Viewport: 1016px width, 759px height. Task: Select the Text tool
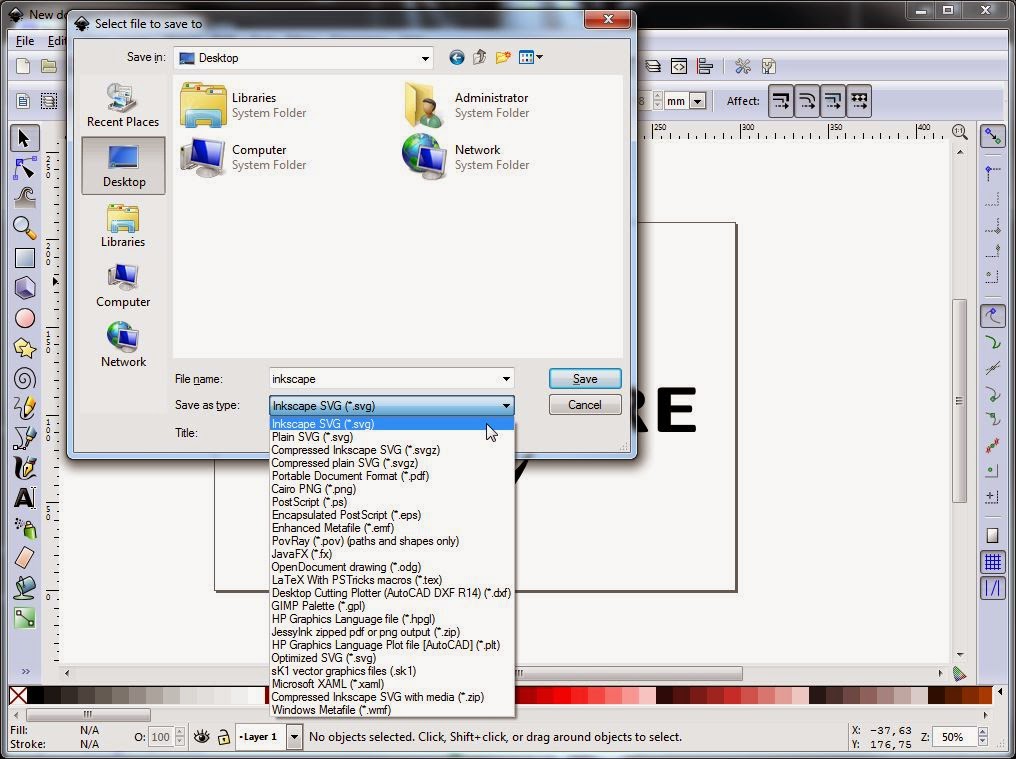[x=25, y=498]
